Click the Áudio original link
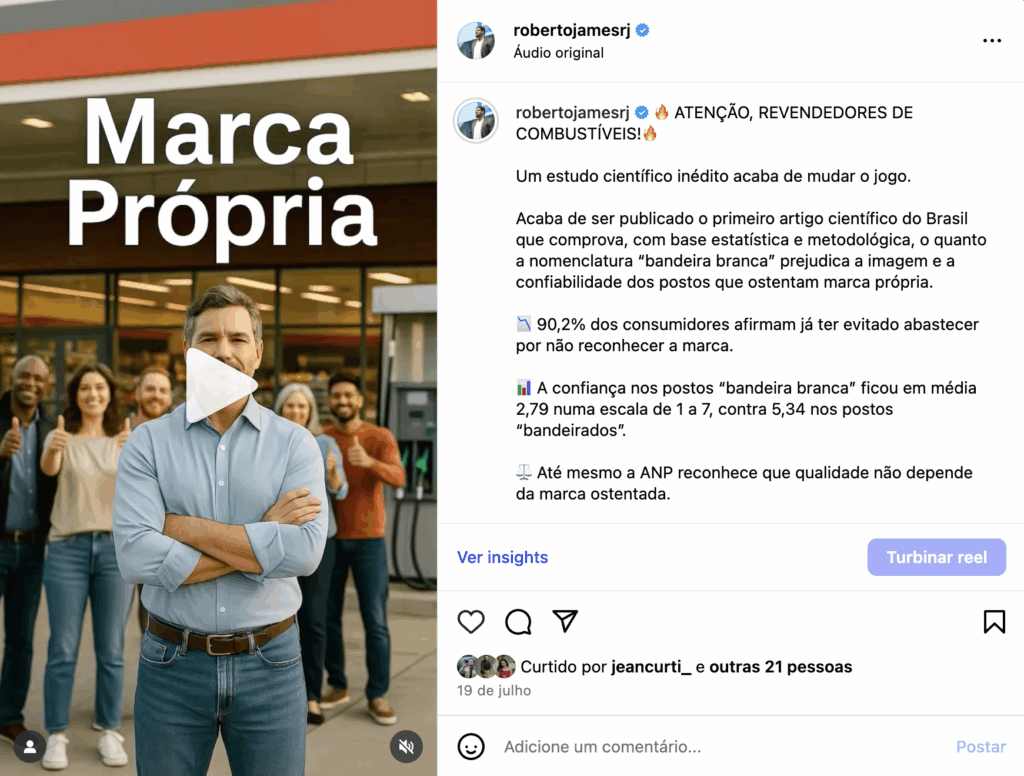 pyautogui.click(x=558, y=53)
